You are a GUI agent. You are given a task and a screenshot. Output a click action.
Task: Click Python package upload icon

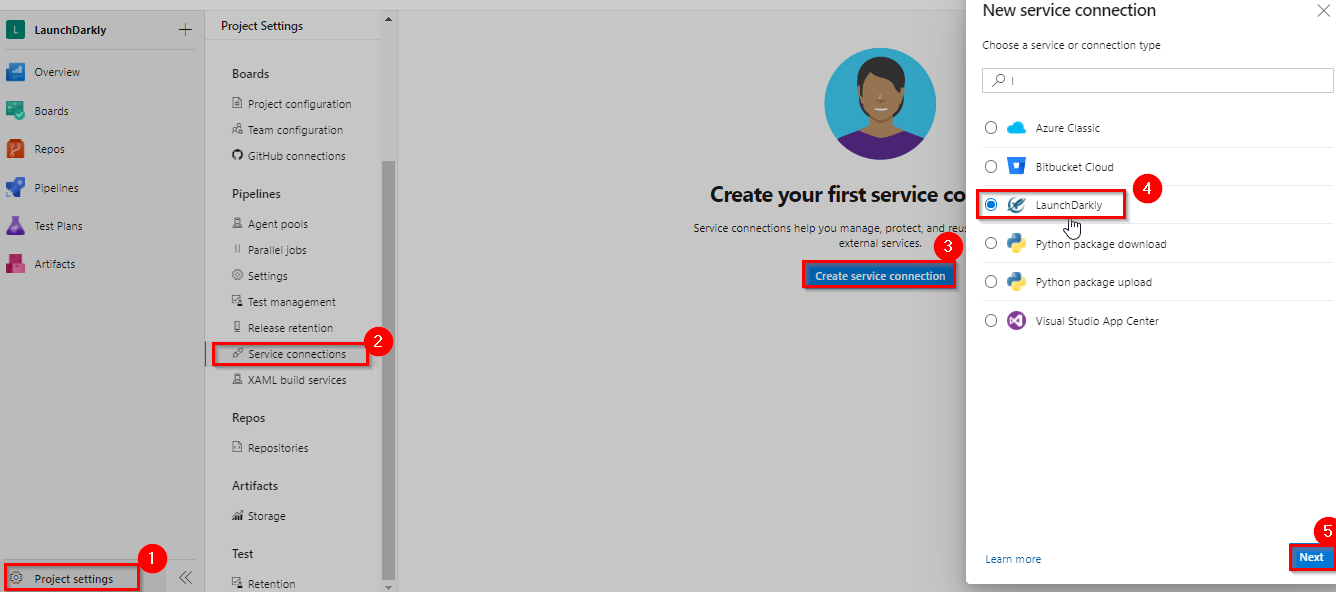(1017, 282)
